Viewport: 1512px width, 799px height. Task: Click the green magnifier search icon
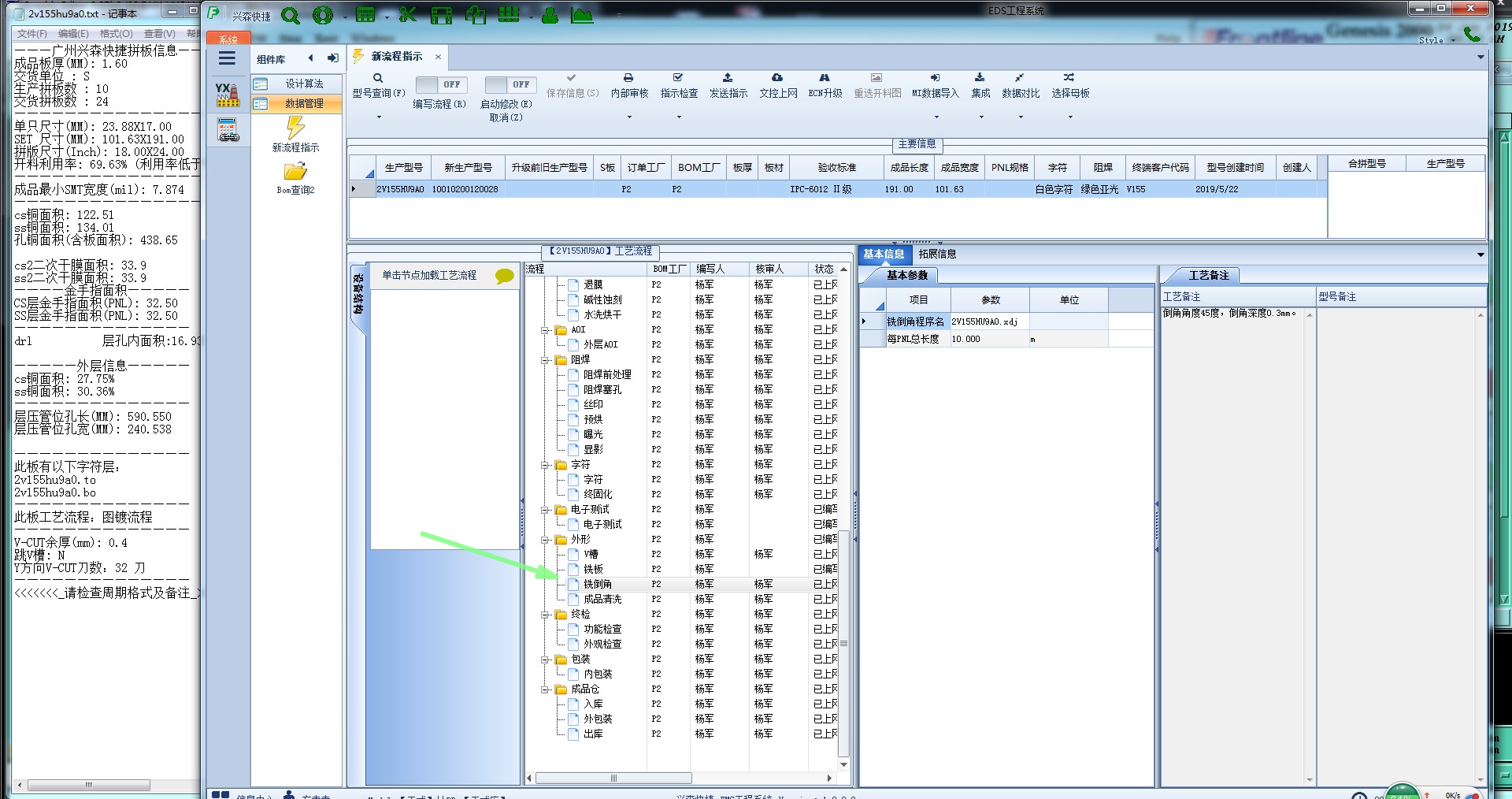291,15
